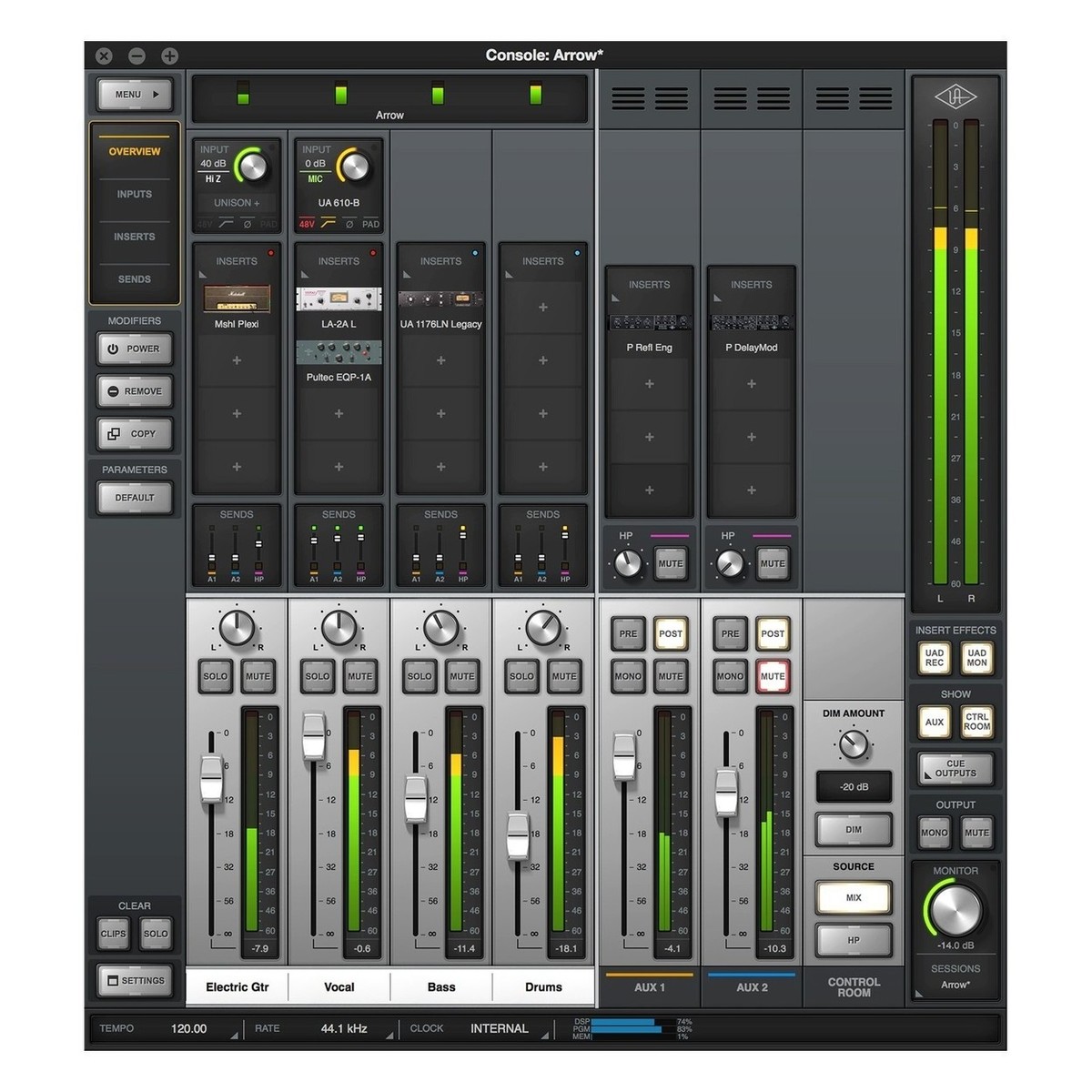Toggle 48V phantom power on UA 610-B
The width and height of the screenshot is (1092, 1092).
[307, 224]
